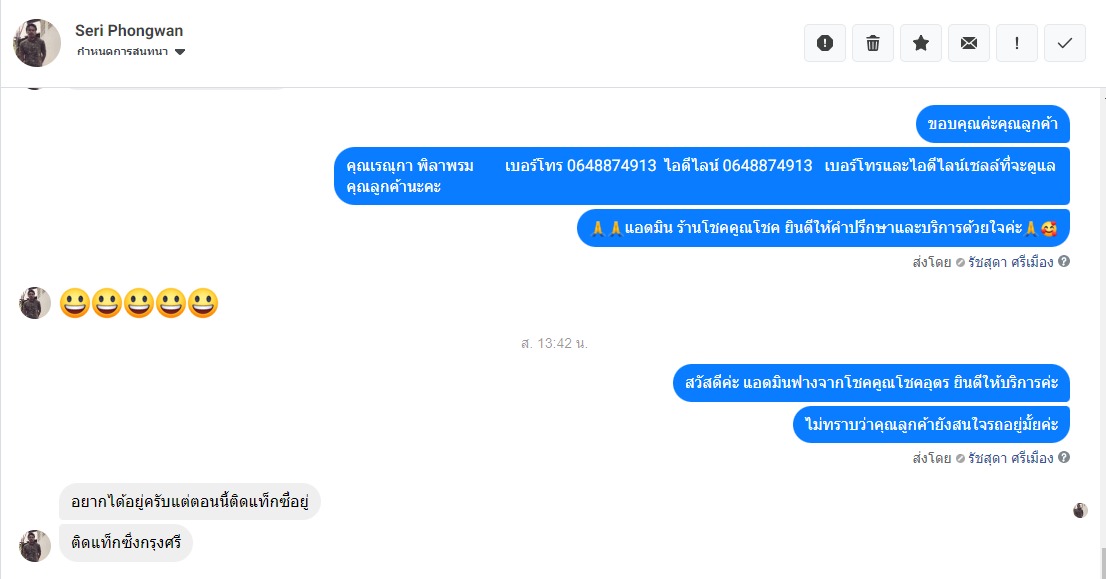Select message อยากได้อยู่ครับแต่ตอนนี้ติดแท็กซี่อยู่

point(190,502)
